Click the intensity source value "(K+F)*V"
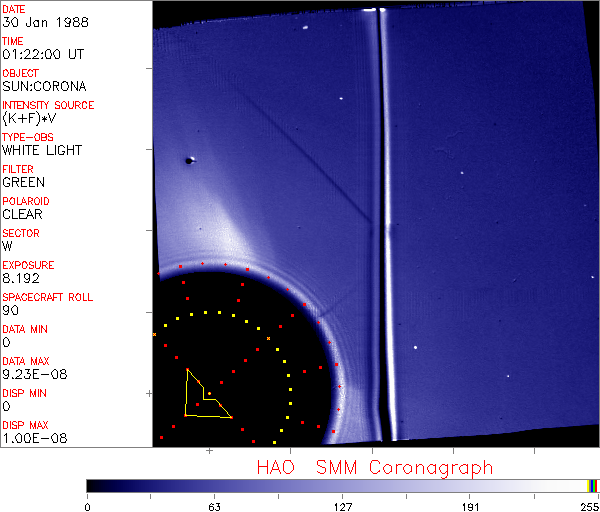This screenshot has height=512, width=600. point(29,119)
